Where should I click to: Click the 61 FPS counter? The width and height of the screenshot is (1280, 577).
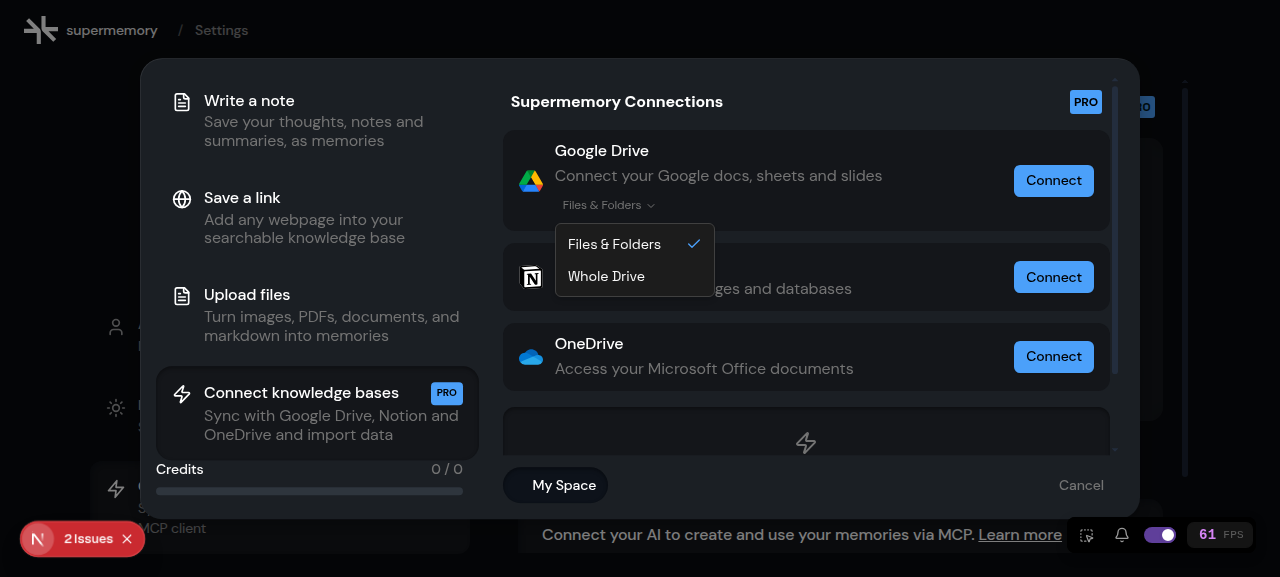(x=1220, y=535)
